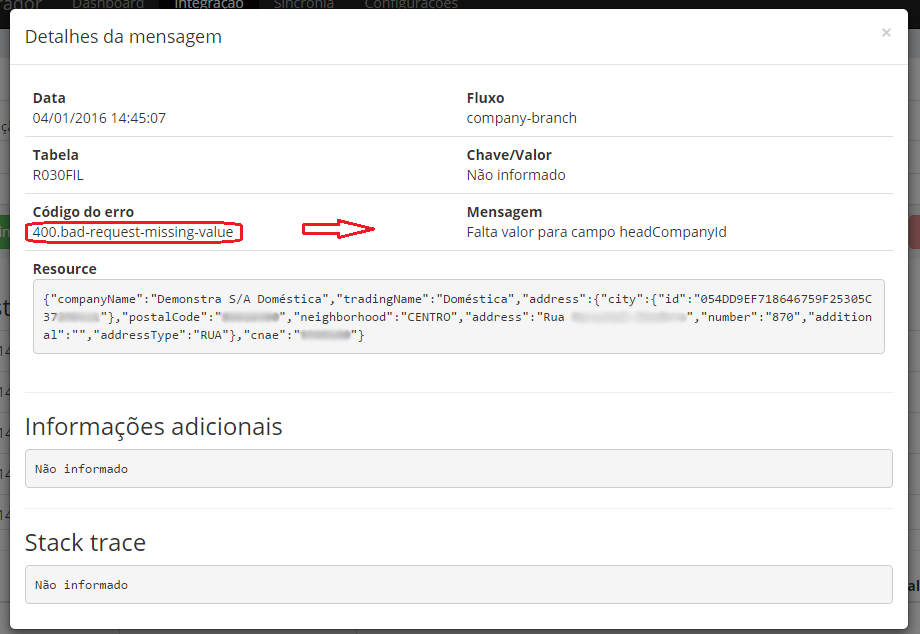Click the error code 400.bad-request-missing-value

[133, 232]
